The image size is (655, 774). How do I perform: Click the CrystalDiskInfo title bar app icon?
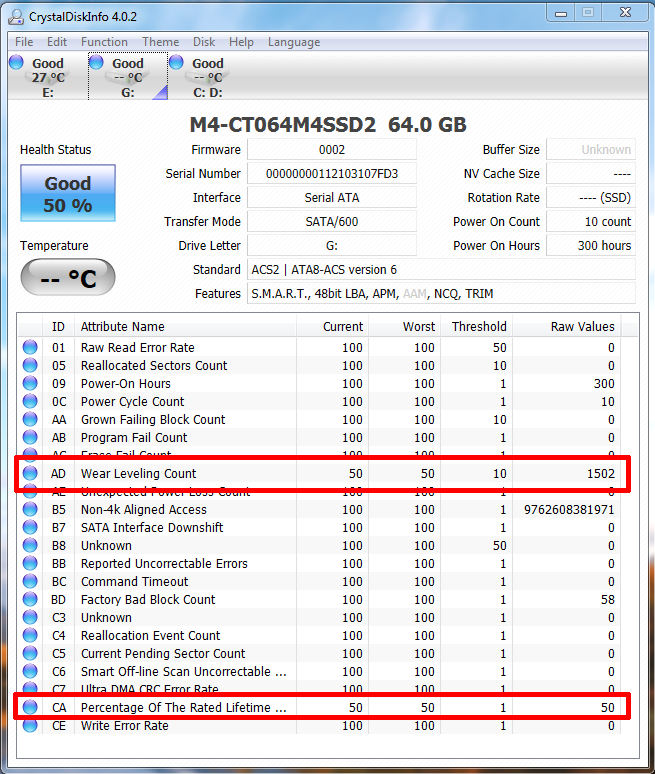pyautogui.click(x=16, y=17)
